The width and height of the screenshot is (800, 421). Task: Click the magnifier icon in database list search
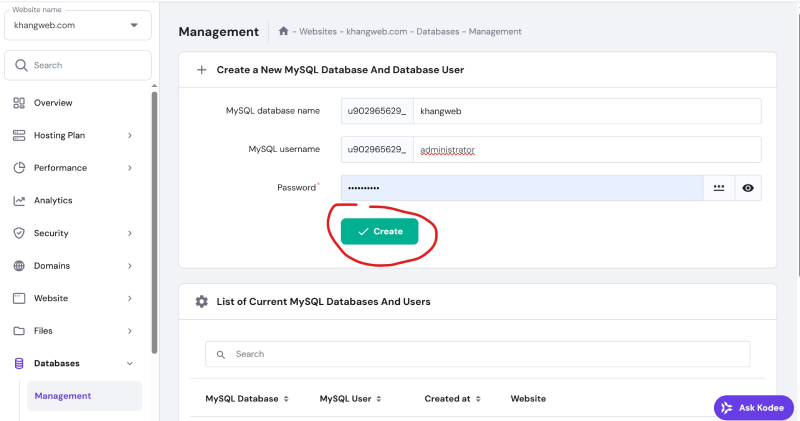tap(220, 354)
